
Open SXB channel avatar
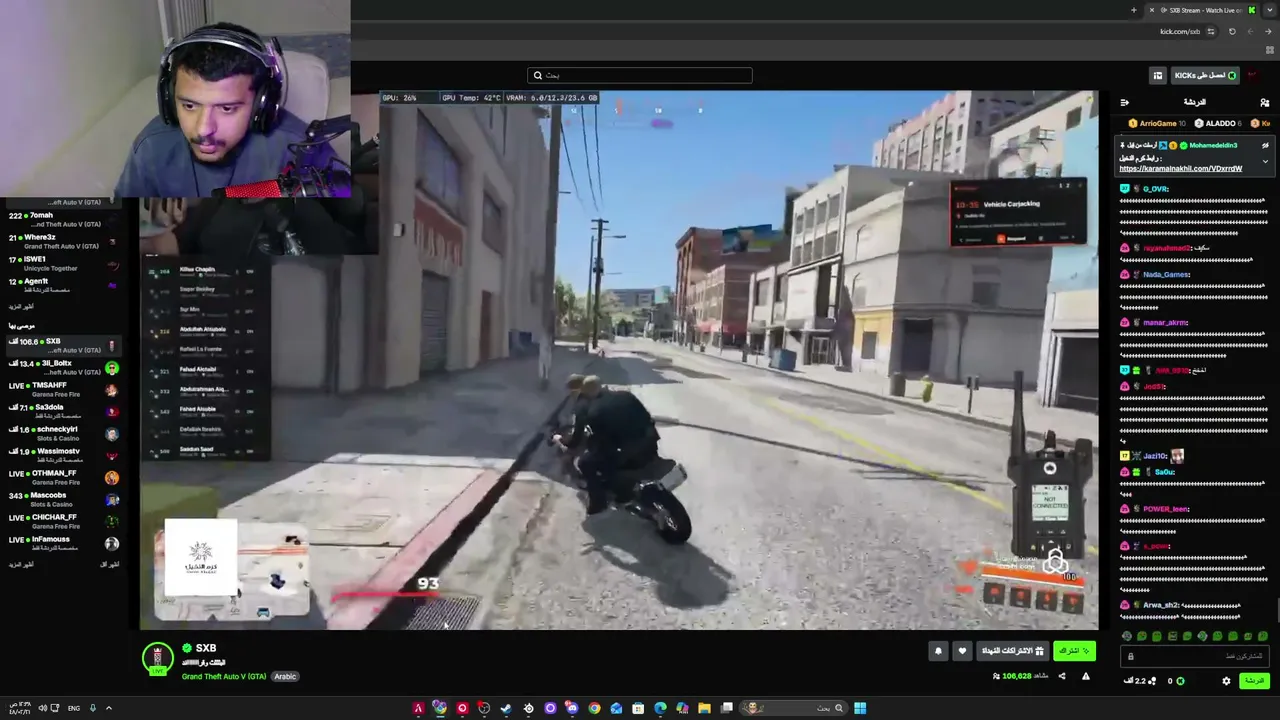point(157,658)
